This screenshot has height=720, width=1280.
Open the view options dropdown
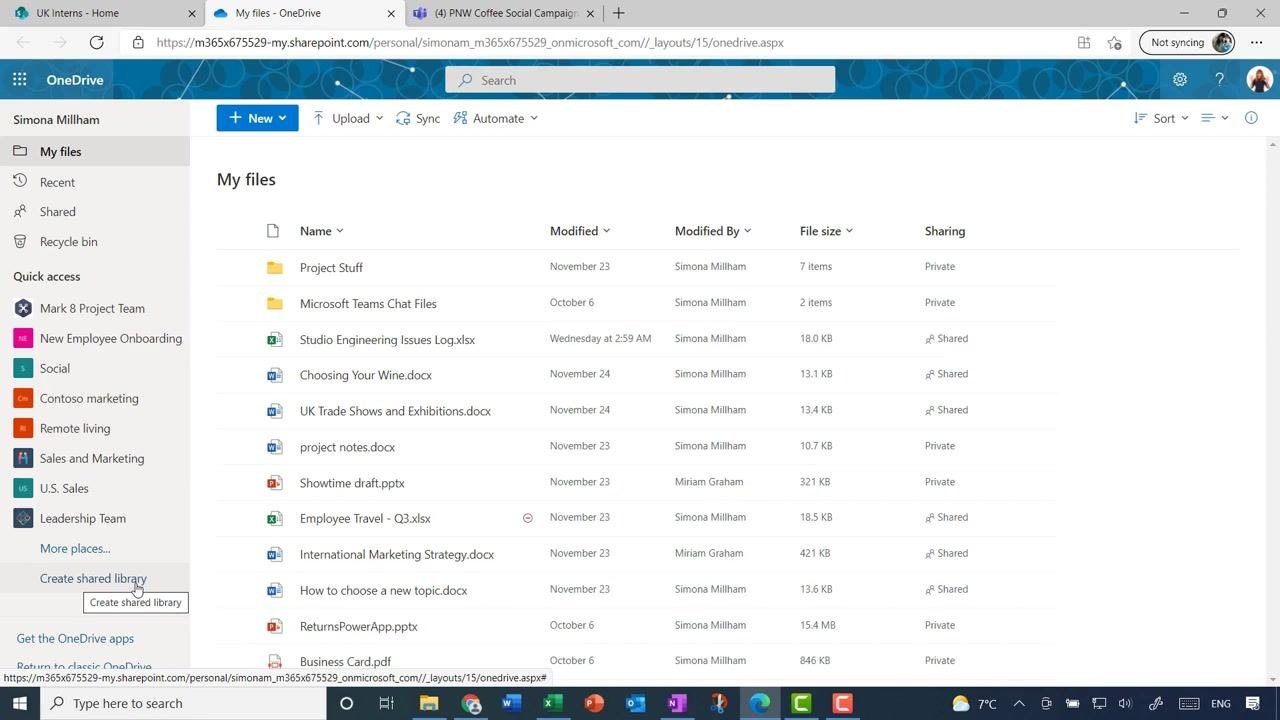click(1214, 118)
